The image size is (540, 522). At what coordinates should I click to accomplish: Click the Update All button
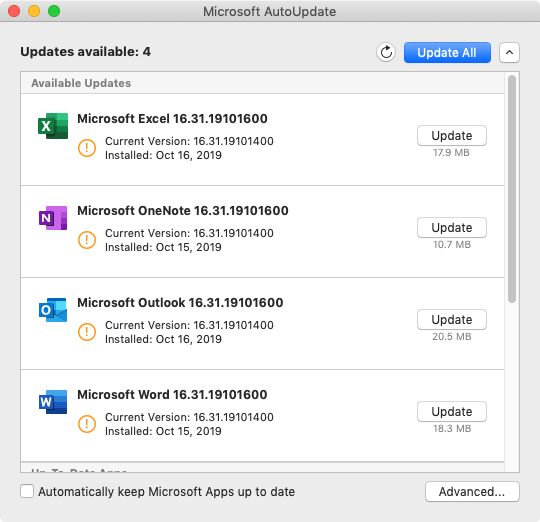pos(447,52)
